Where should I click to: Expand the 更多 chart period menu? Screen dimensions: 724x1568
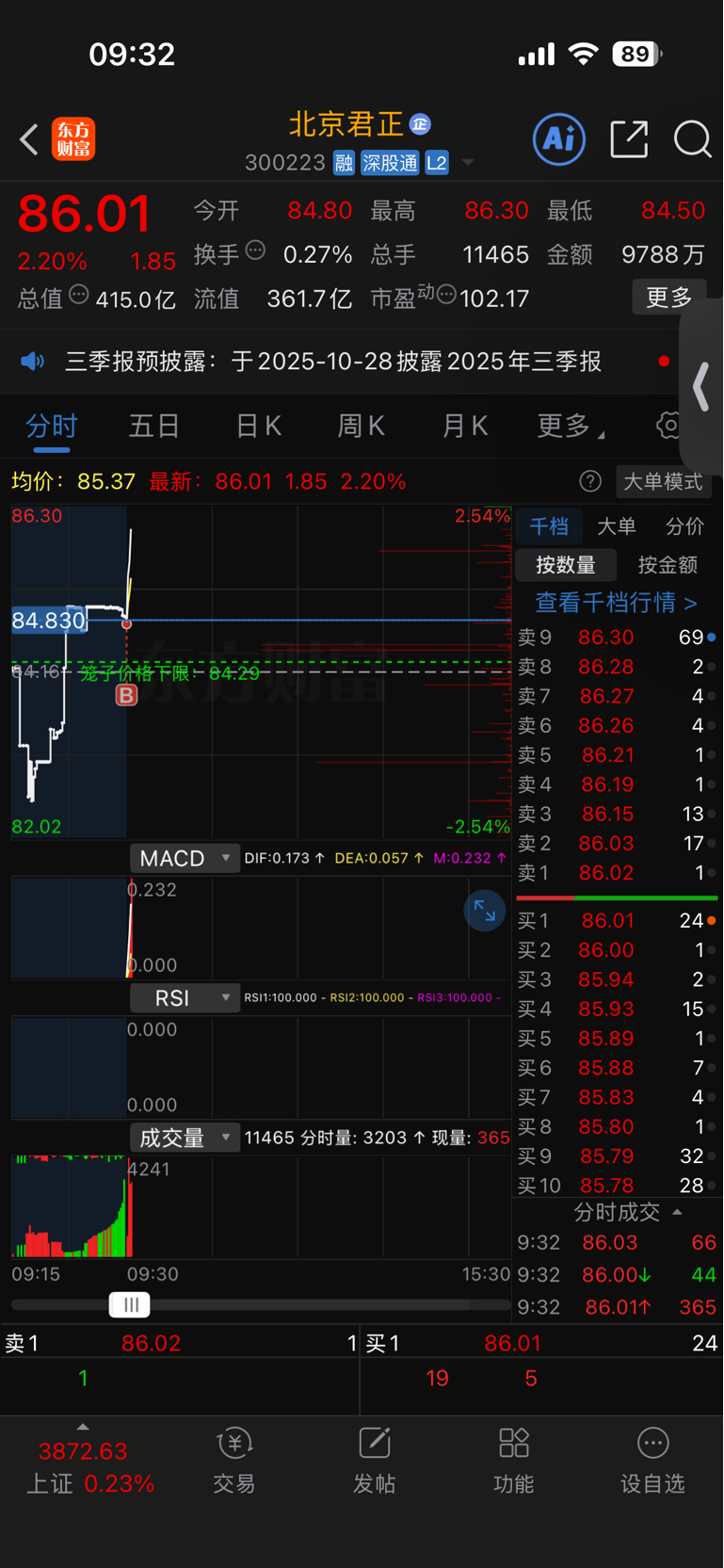[x=570, y=427]
